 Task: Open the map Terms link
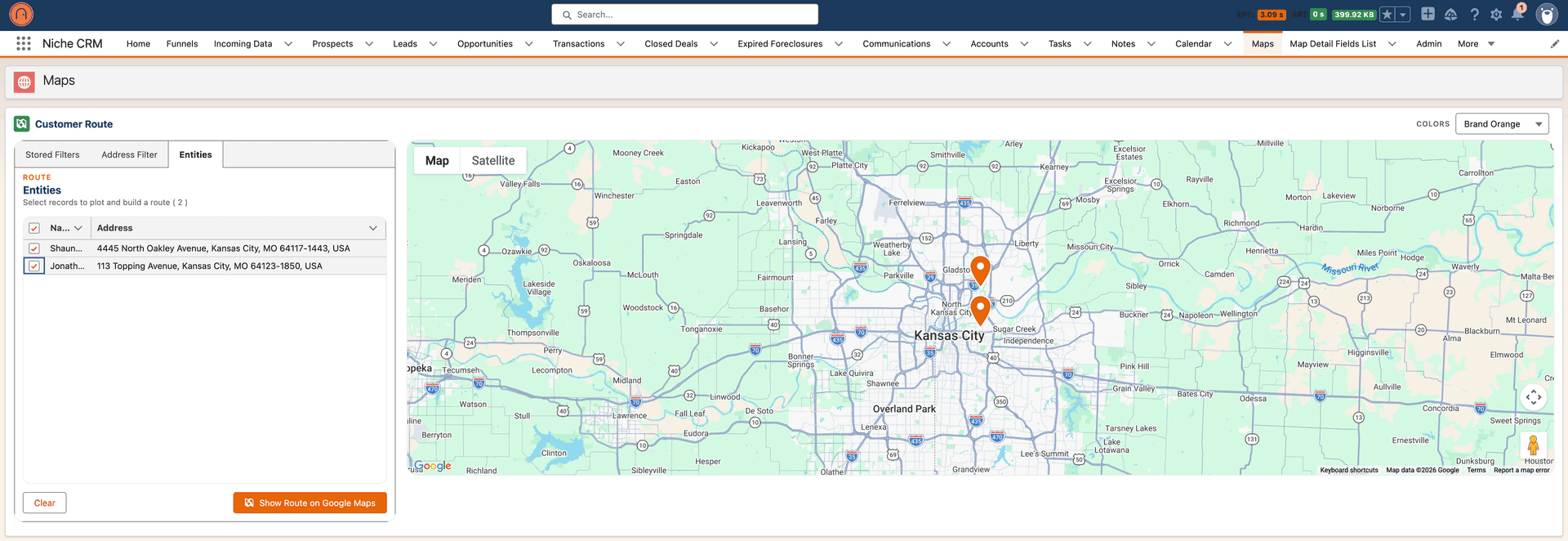(1476, 470)
